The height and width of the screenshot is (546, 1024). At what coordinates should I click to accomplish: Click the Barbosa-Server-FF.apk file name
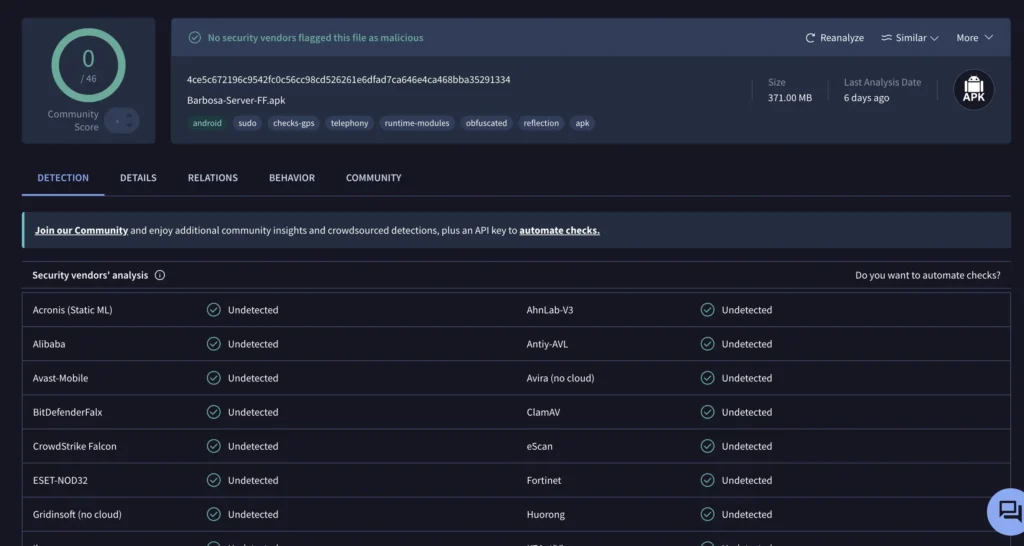point(236,101)
